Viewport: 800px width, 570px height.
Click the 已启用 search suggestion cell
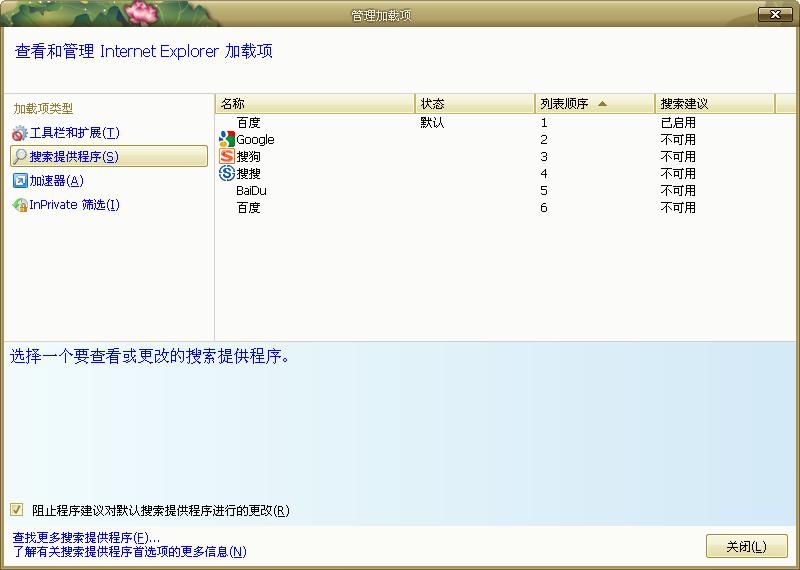point(678,122)
